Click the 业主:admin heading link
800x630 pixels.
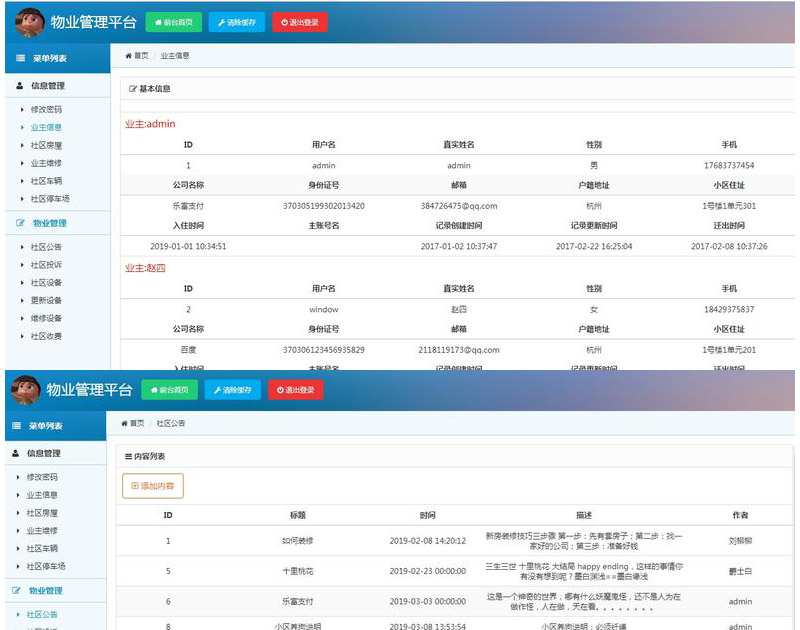point(149,124)
